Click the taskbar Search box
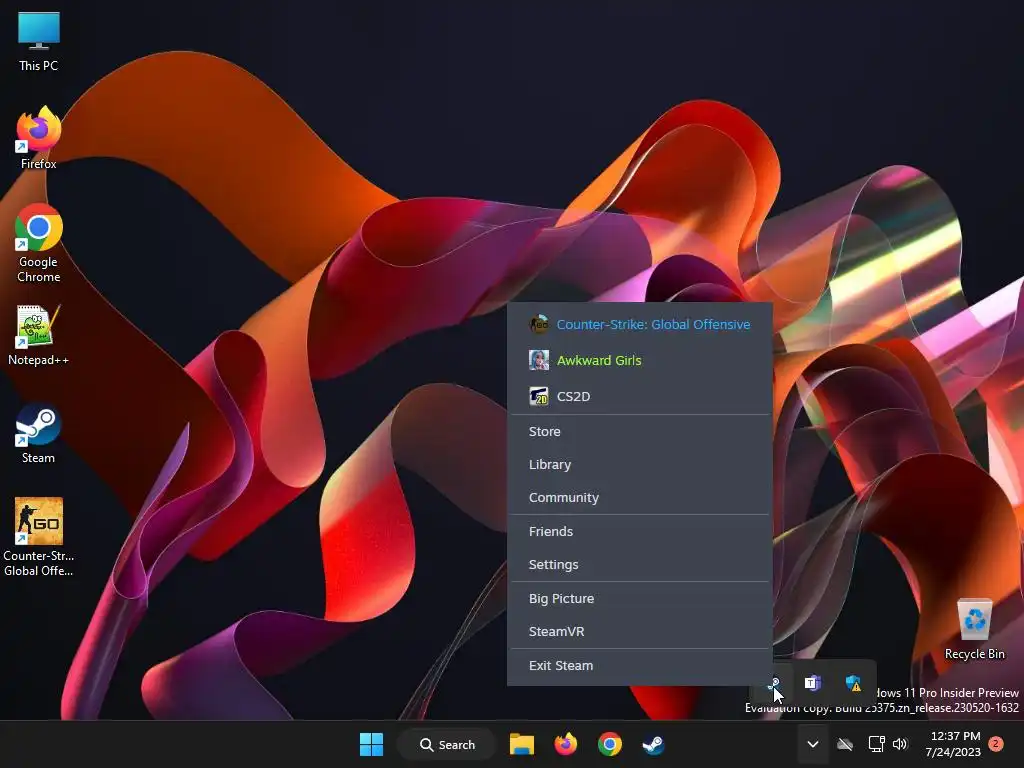Screen dimensions: 1024x768 point(447,744)
